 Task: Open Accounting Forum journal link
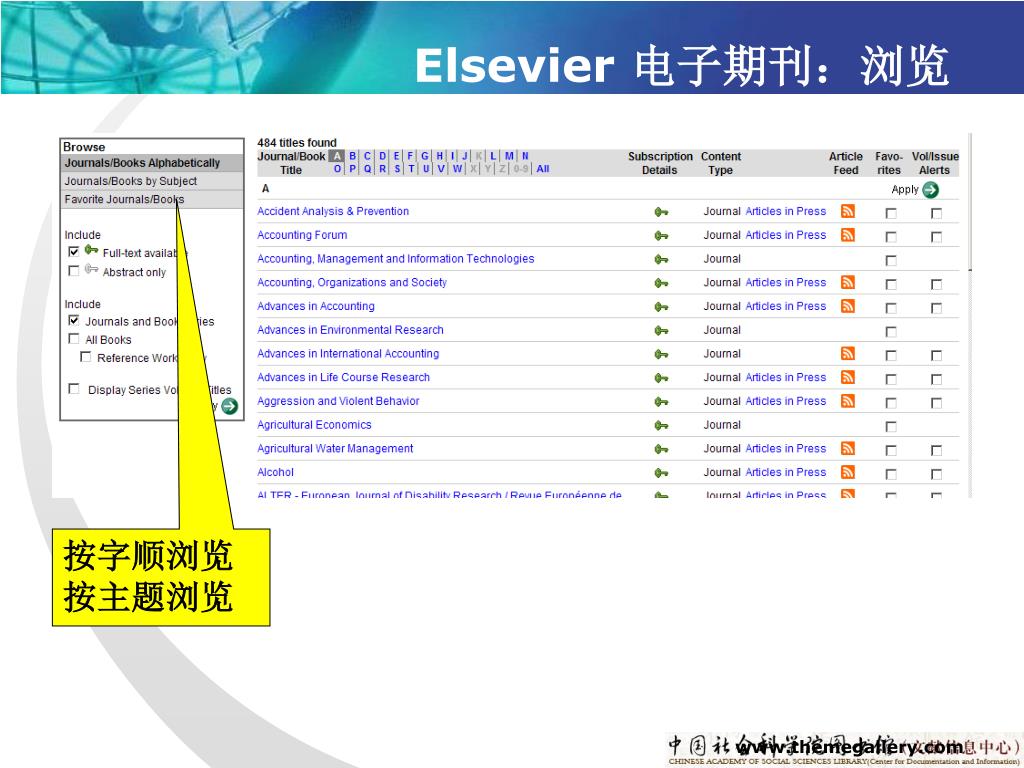pos(302,234)
